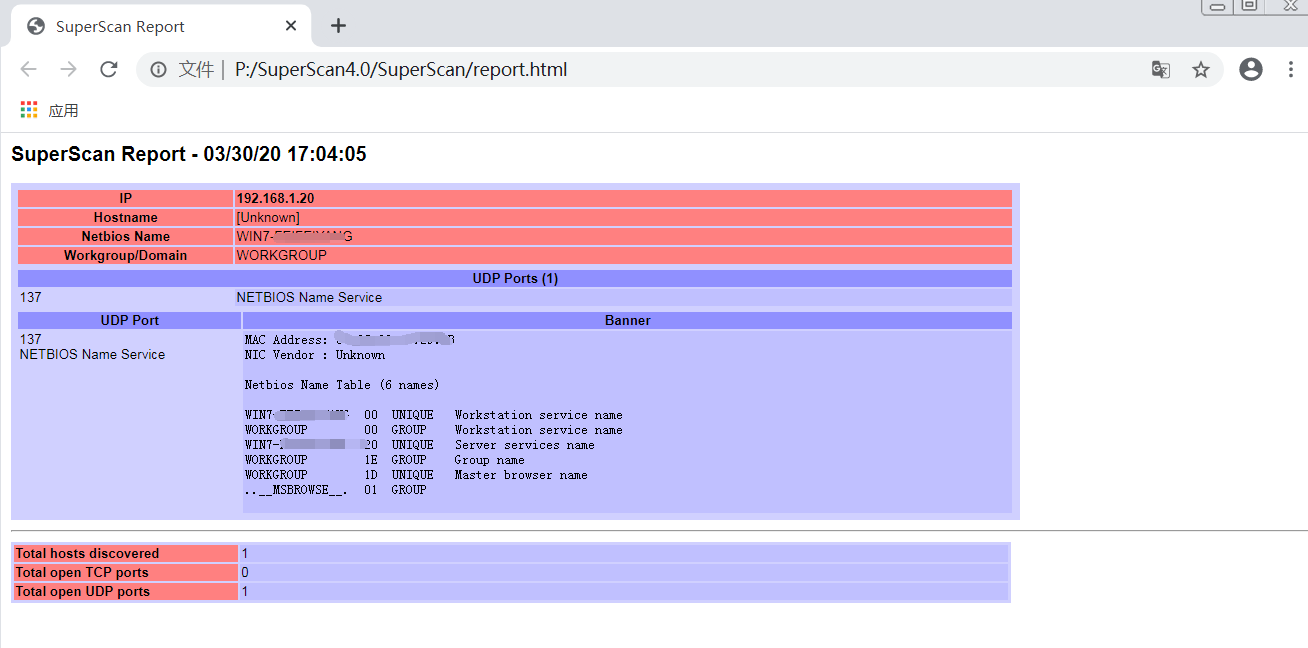Click the [Unknown] hostname value
The image size is (1308, 648).
pos(268,218)
